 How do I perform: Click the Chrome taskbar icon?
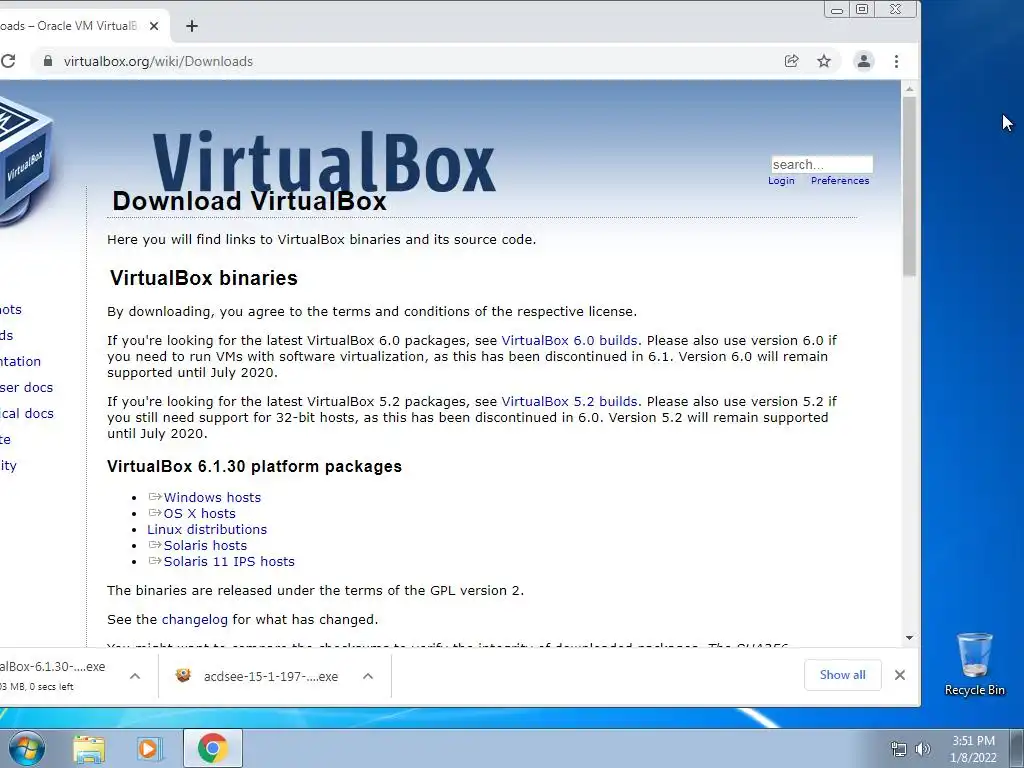point(212,748)
